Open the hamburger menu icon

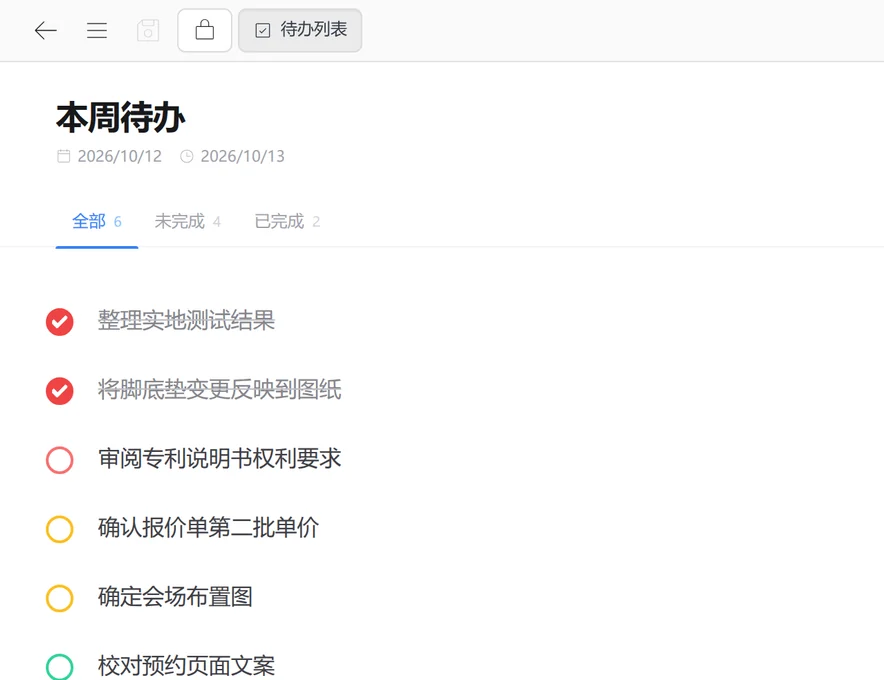[x=97, y=30]
